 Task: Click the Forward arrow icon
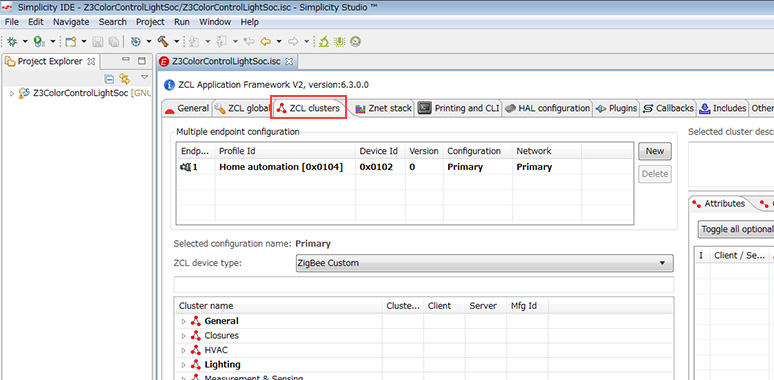coord(293,41)
